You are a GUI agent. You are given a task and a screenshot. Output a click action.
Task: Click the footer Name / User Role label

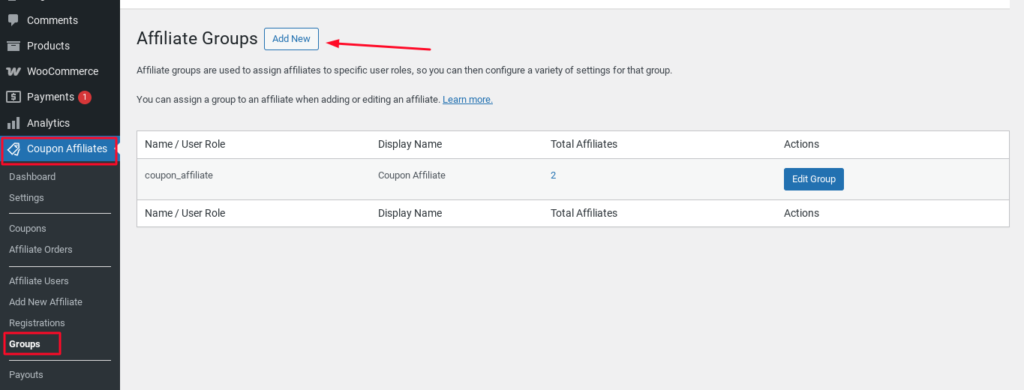pyautogui.click(x=185, y=213)
